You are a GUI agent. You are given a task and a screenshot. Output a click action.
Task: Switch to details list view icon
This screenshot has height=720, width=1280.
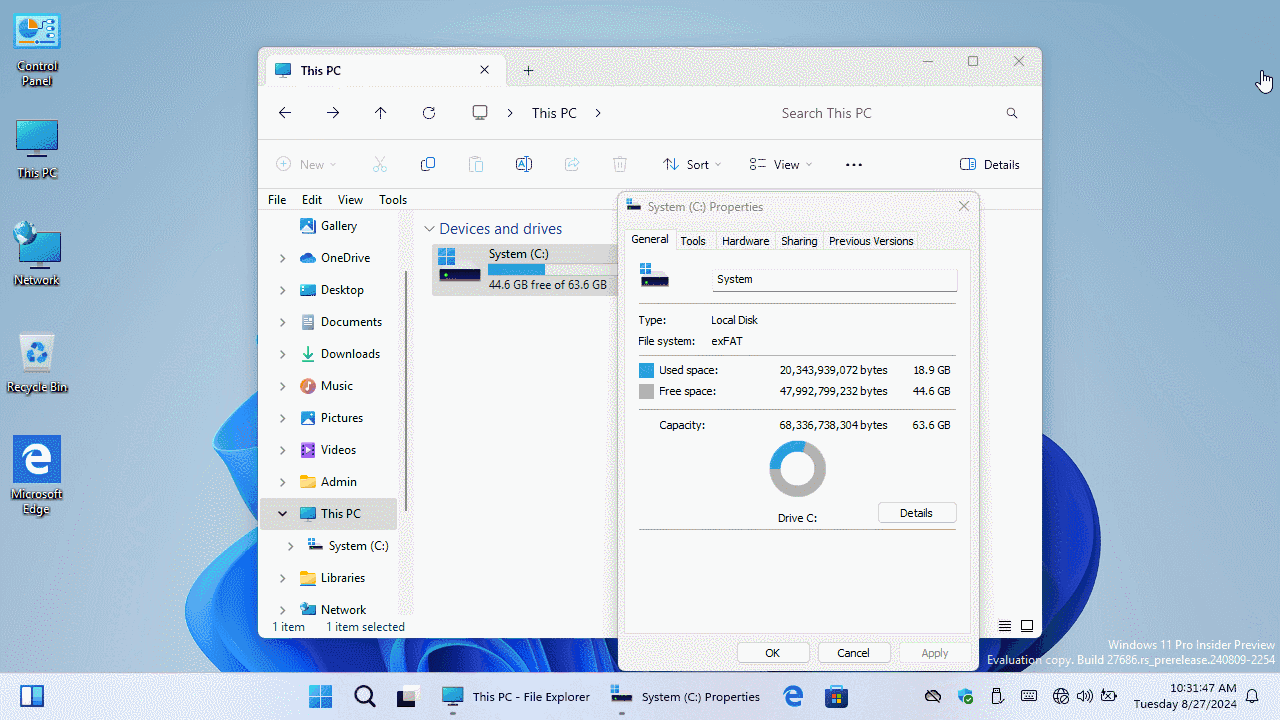tap(1005, 626)
